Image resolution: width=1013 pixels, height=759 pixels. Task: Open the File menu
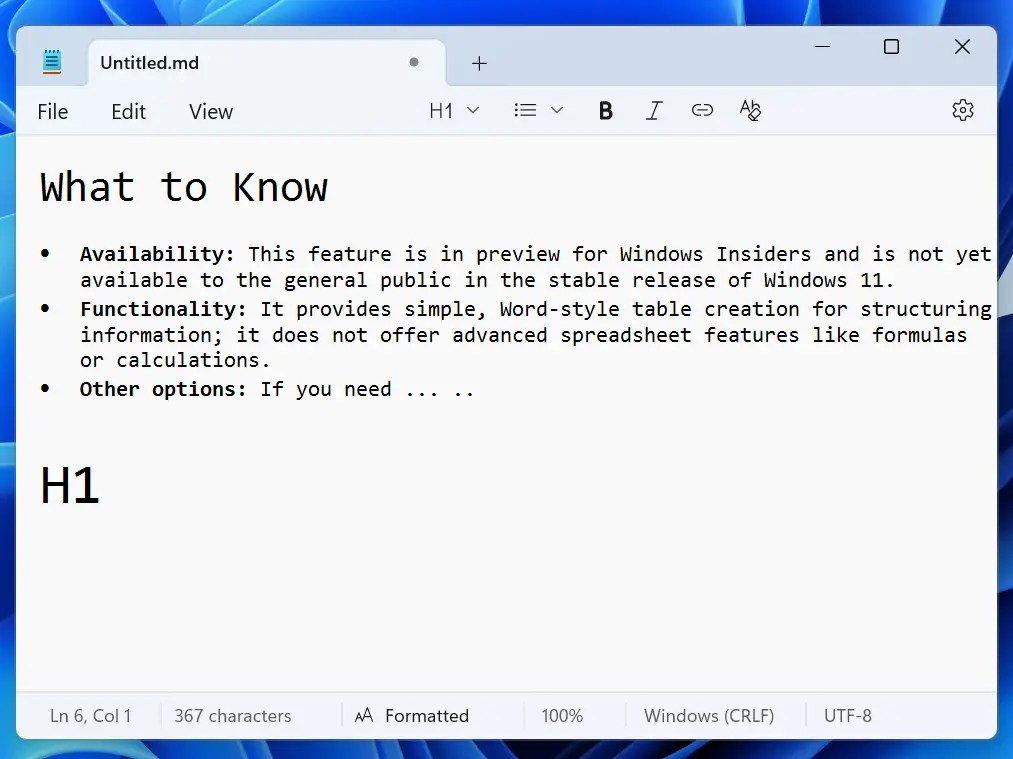point(53,112)
